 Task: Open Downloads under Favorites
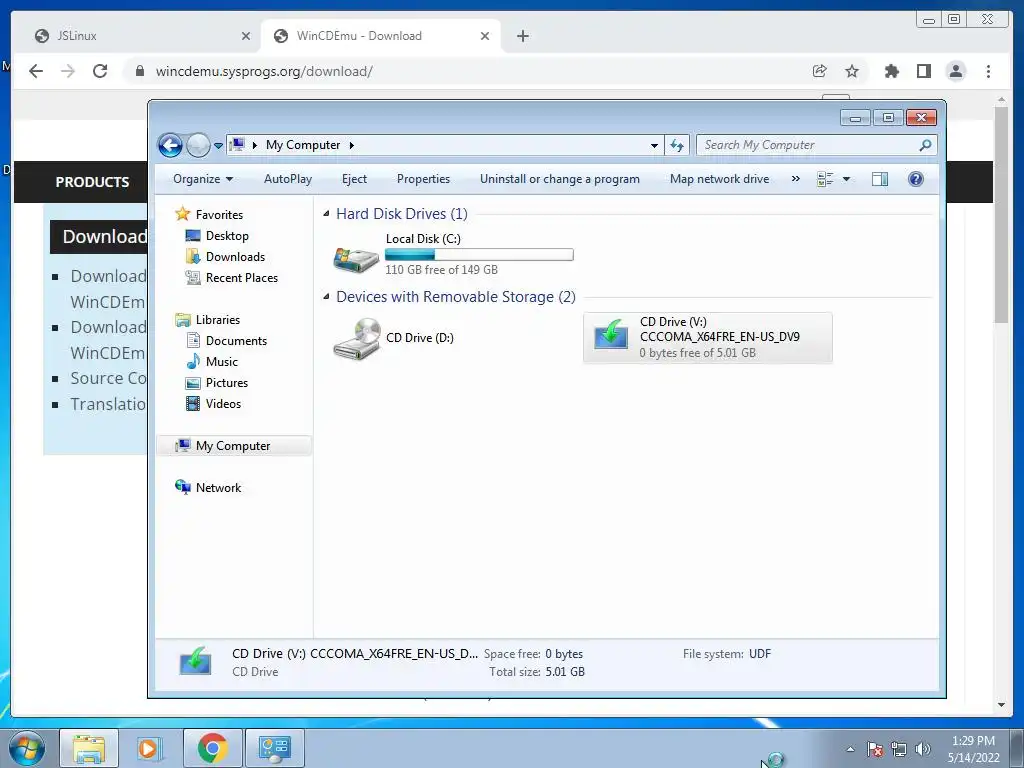coord(235,257)
